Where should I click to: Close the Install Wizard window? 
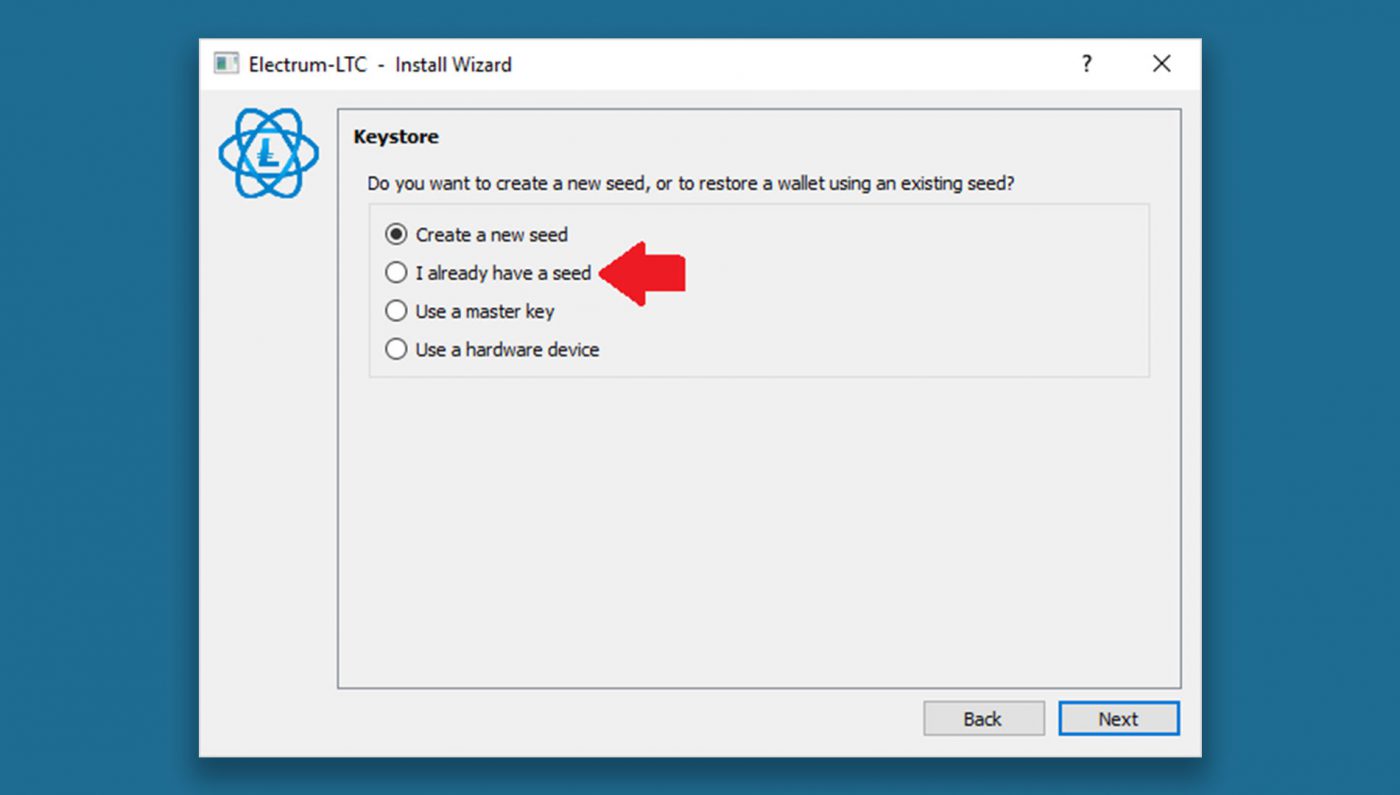pyautogui.click(x=1161, y=64)
